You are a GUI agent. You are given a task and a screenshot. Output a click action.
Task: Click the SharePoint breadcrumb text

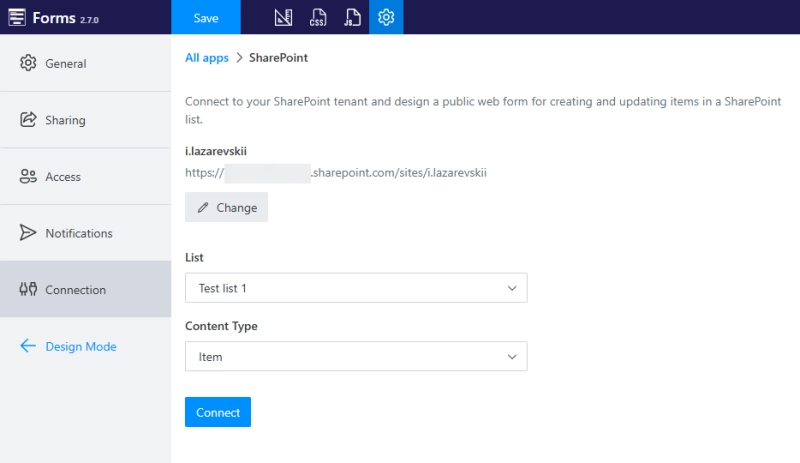pyautogui.click(x=278, y=58)
